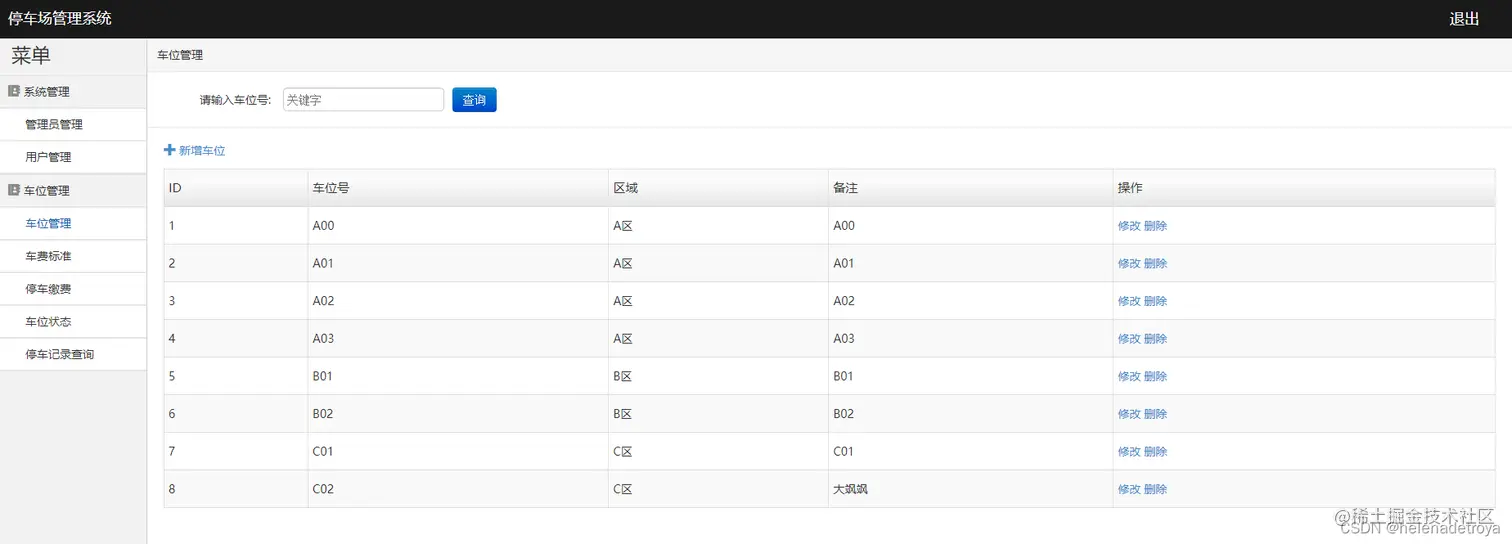Click 修改 for B01
Image resolution: width=1512 pixels, height=544 pixels.
(1129, 377)
